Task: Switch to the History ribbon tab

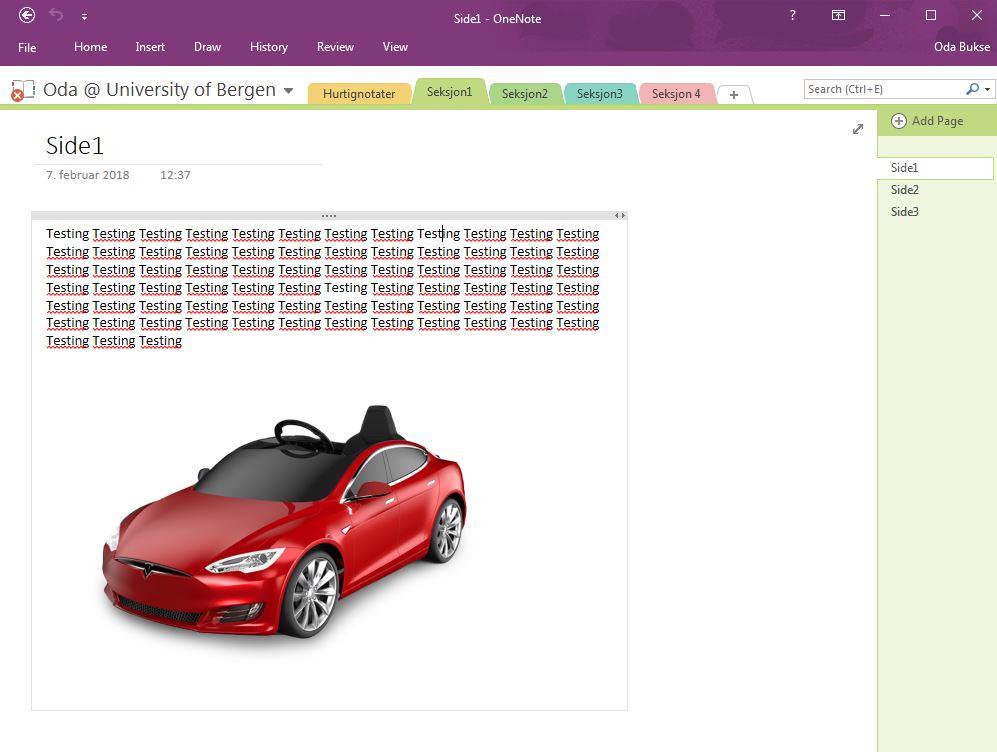Action: (x=268, y=47)
